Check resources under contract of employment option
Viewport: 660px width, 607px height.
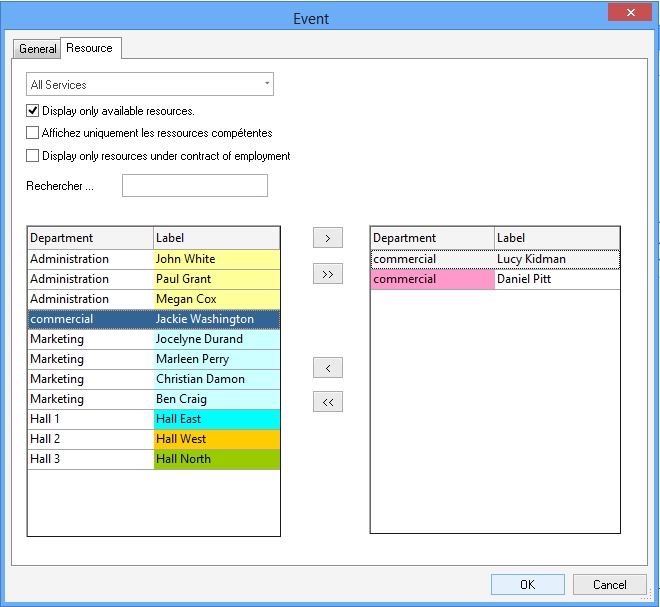tap(33, 156)
